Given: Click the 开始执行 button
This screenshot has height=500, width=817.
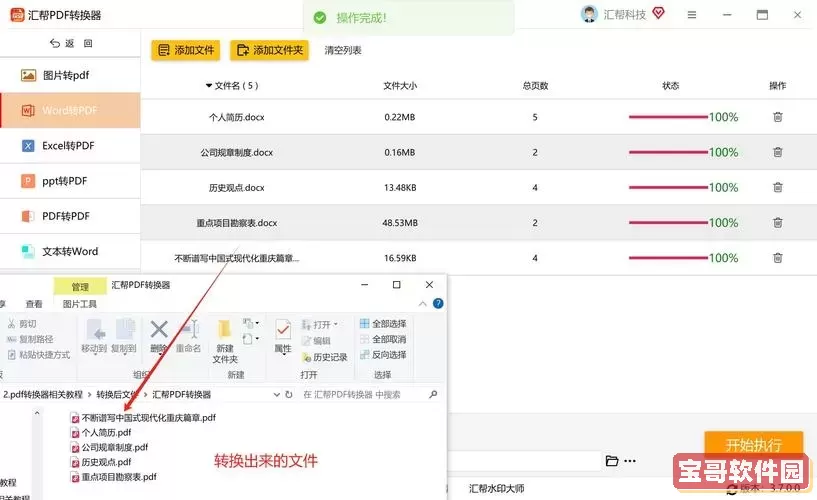Looking at the screenshot, I should (753, 444).
